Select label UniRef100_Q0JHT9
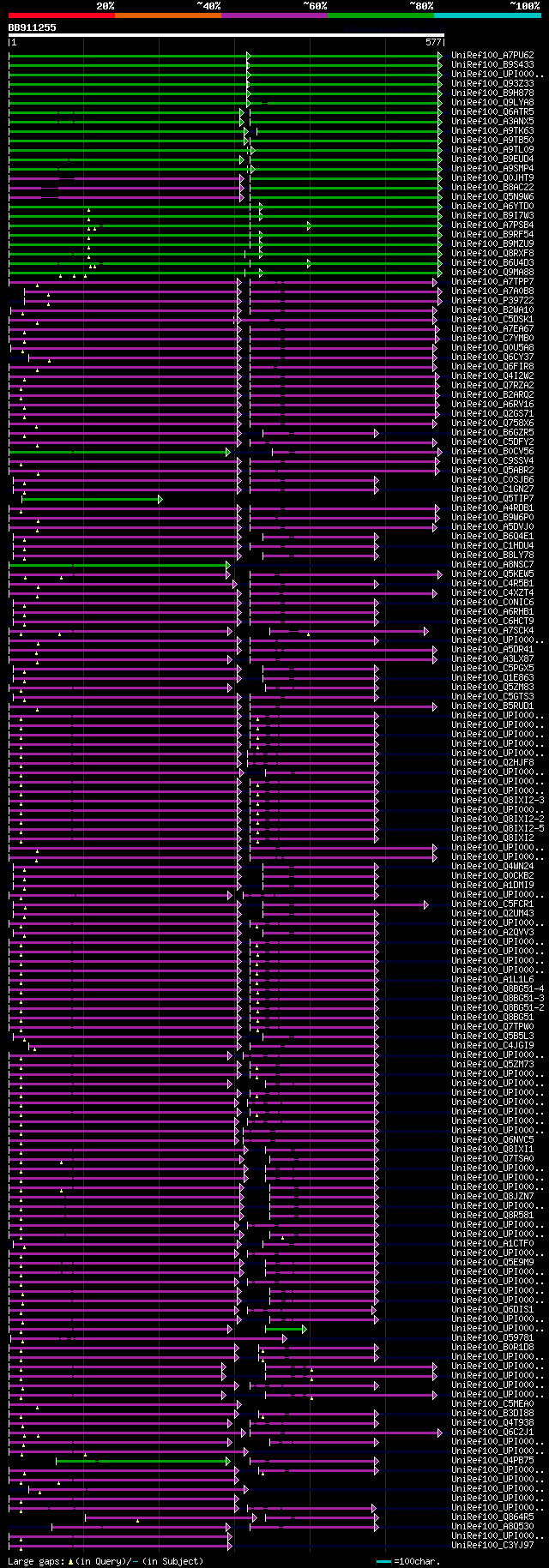 (x=492, y=178)
